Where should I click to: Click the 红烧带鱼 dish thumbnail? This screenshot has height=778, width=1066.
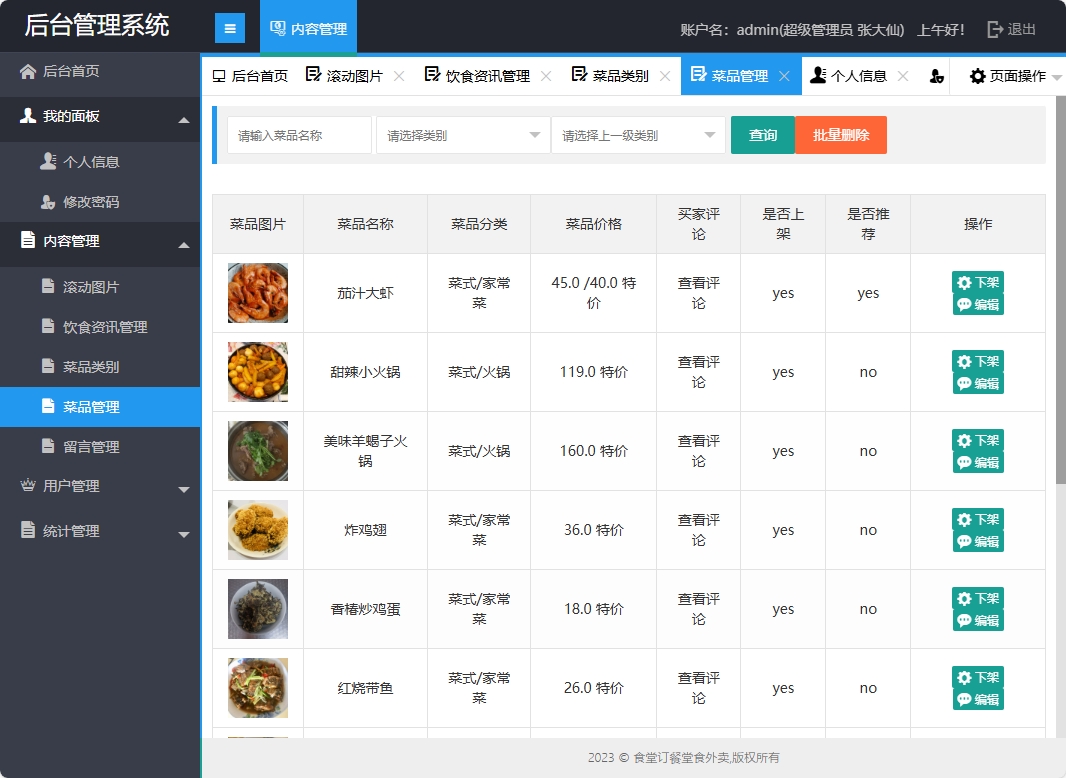point(258,687)
